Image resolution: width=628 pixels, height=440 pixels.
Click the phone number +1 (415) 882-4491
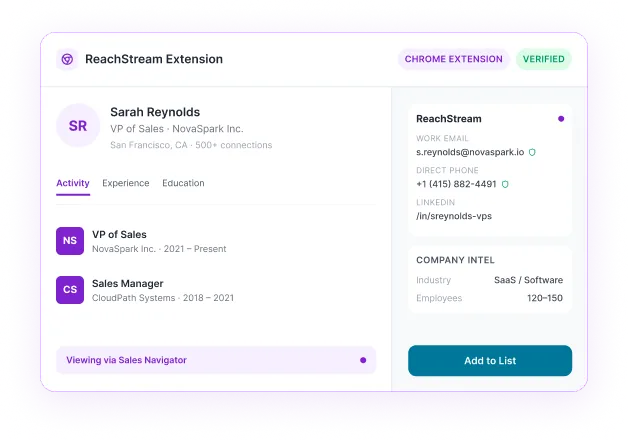[456, 184]
